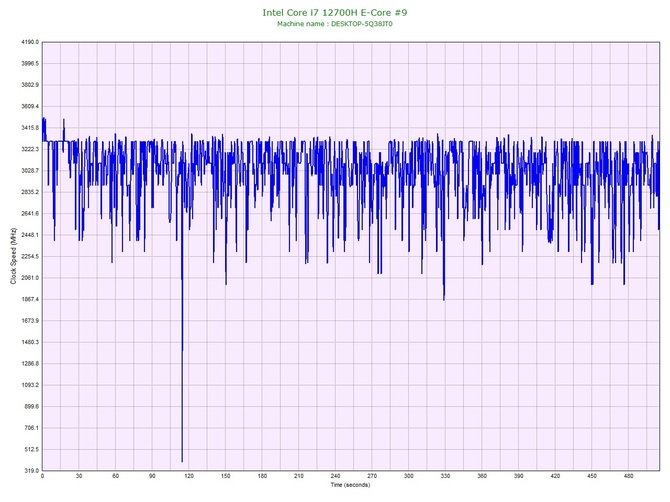Click the chart title Intel Core i7 12700H E-Core #9
This screenshot has height=502, width=670.
coord(335,12)
